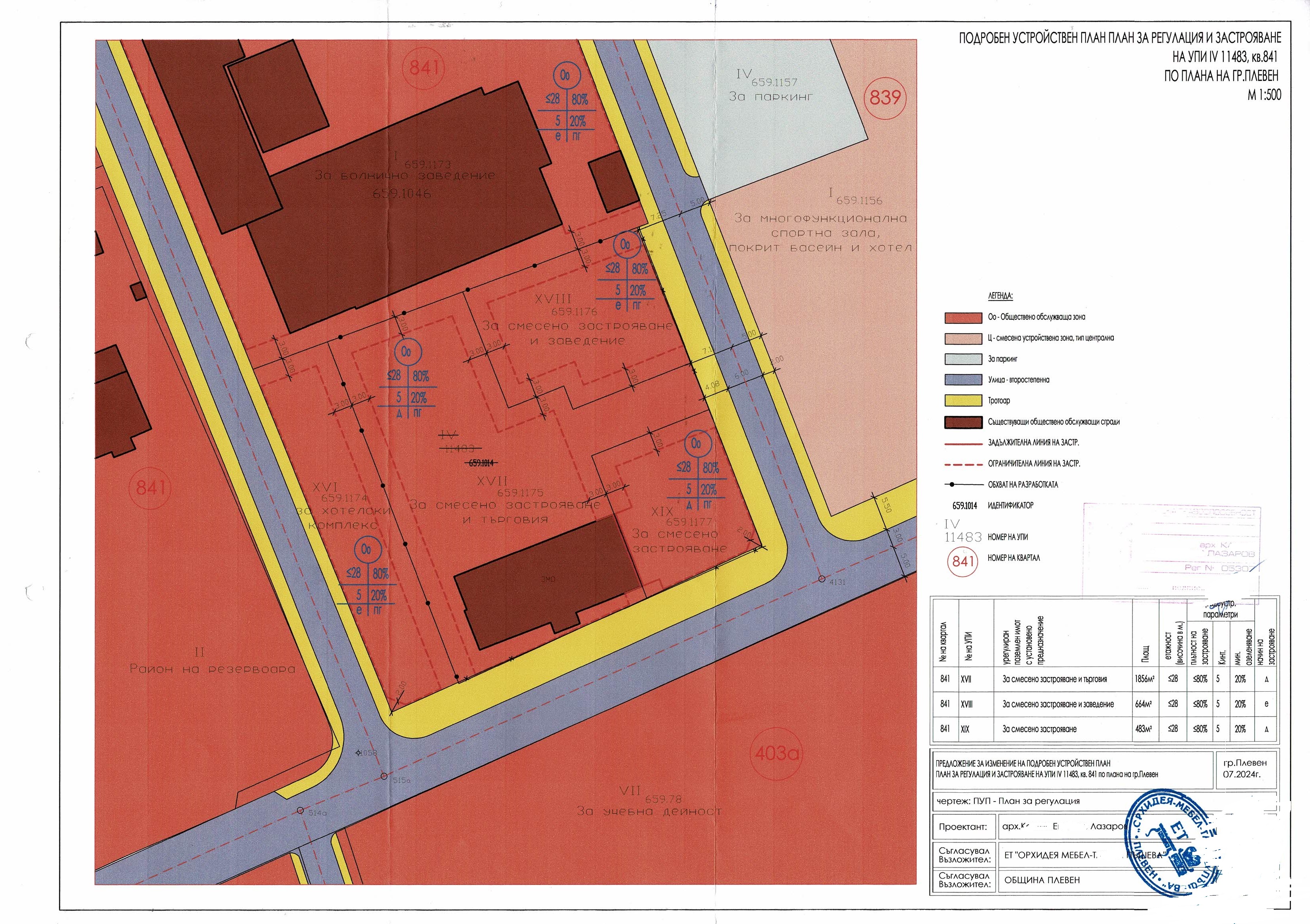
Task: Click the label За учебна дейност
Action: pos(649,811)
